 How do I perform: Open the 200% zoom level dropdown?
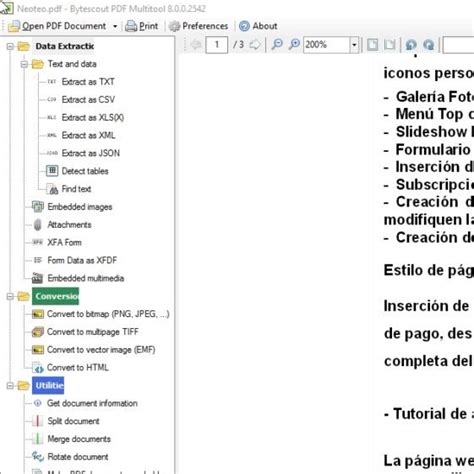coord(354,45)
